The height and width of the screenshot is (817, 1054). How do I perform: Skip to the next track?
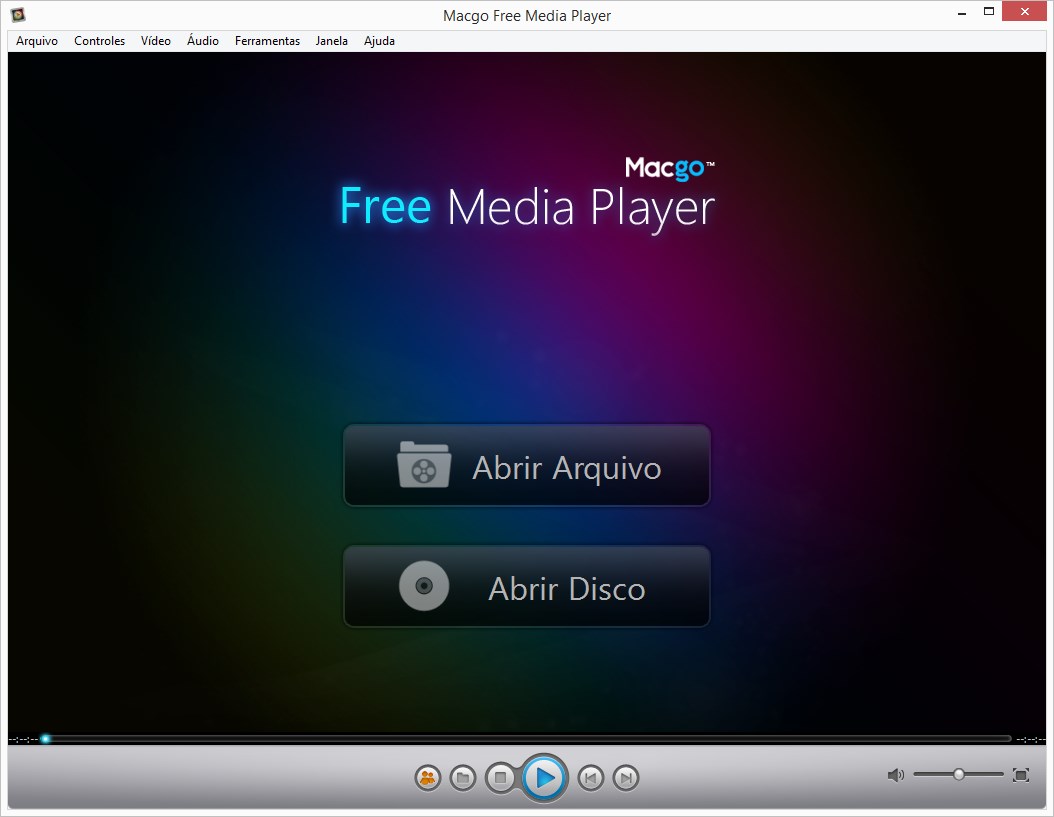coord(626,778)
